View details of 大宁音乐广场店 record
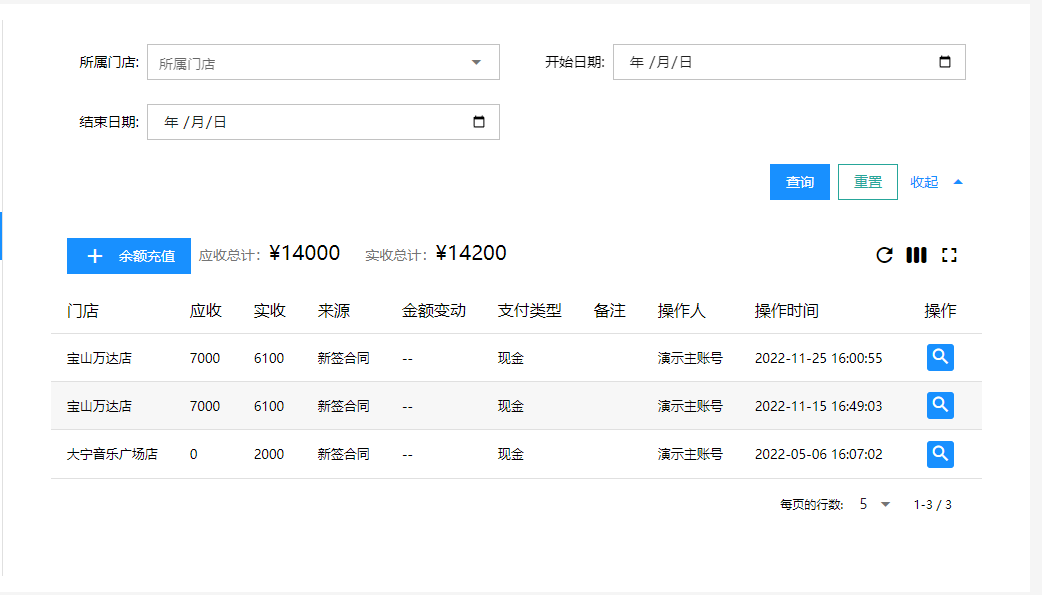 coord(940,454)
